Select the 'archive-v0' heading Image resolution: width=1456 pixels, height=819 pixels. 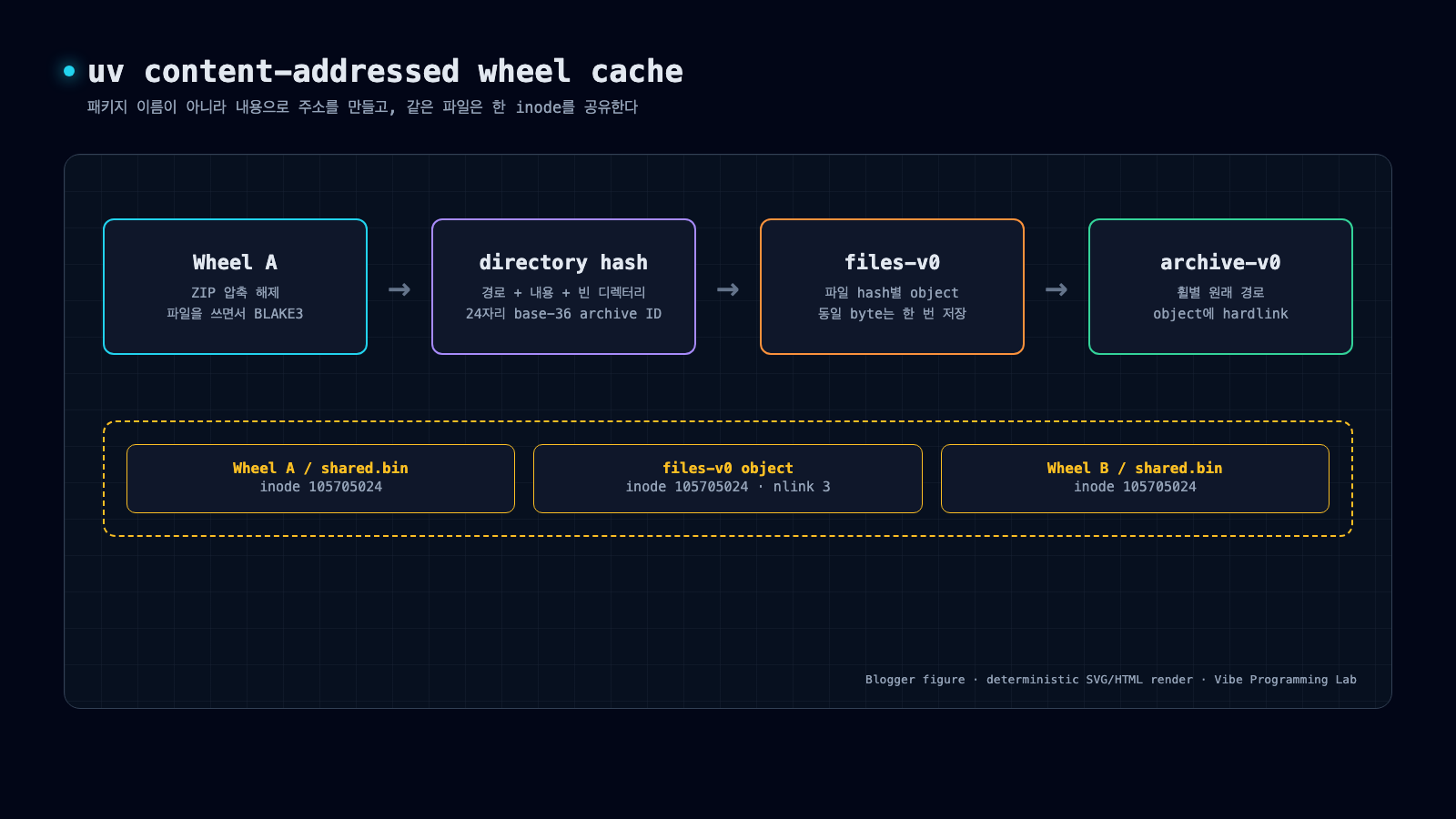point(1220,262)
